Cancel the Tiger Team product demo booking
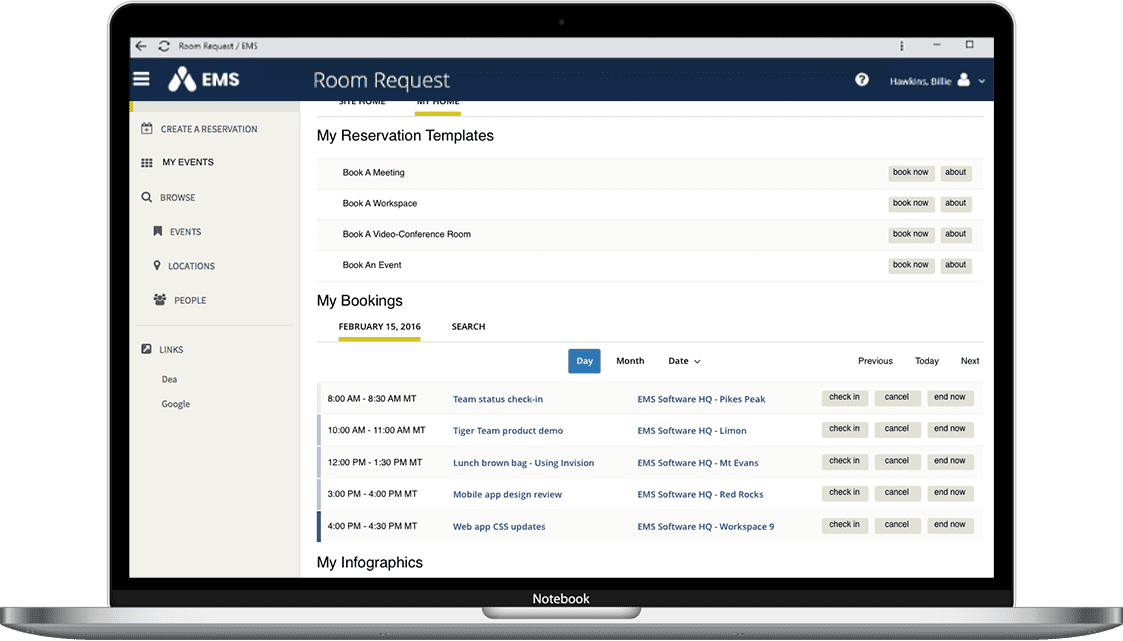This screenshot has width=1123, height=641. (x=897, y=429)
